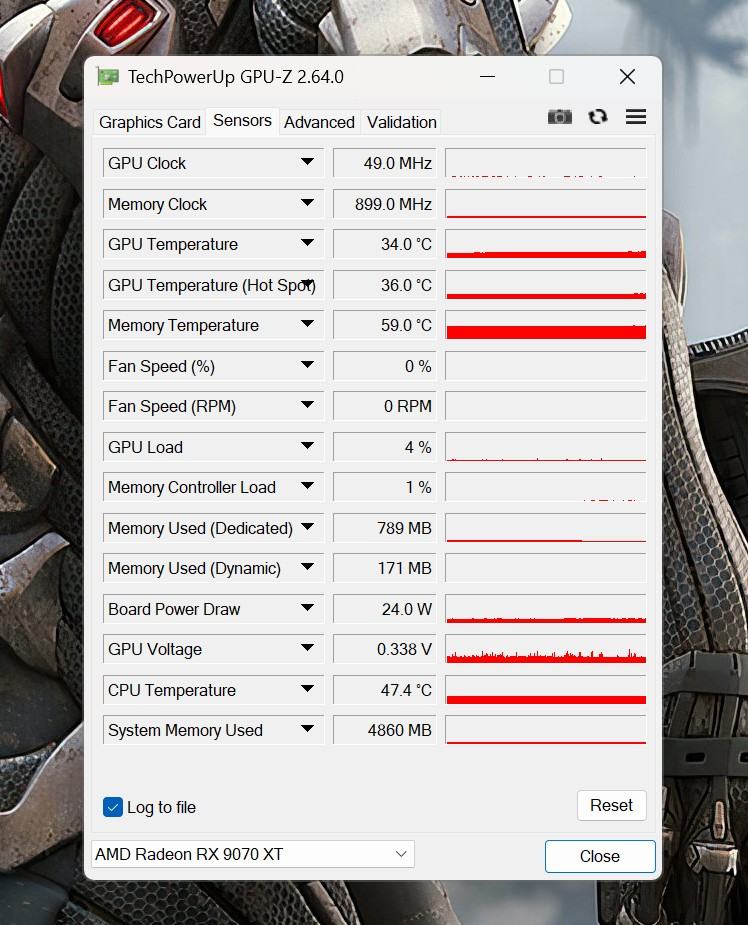This screenshot has width=748, height=925.
Task: Expand the Memory Temperature dropdown
Action: 307,323
